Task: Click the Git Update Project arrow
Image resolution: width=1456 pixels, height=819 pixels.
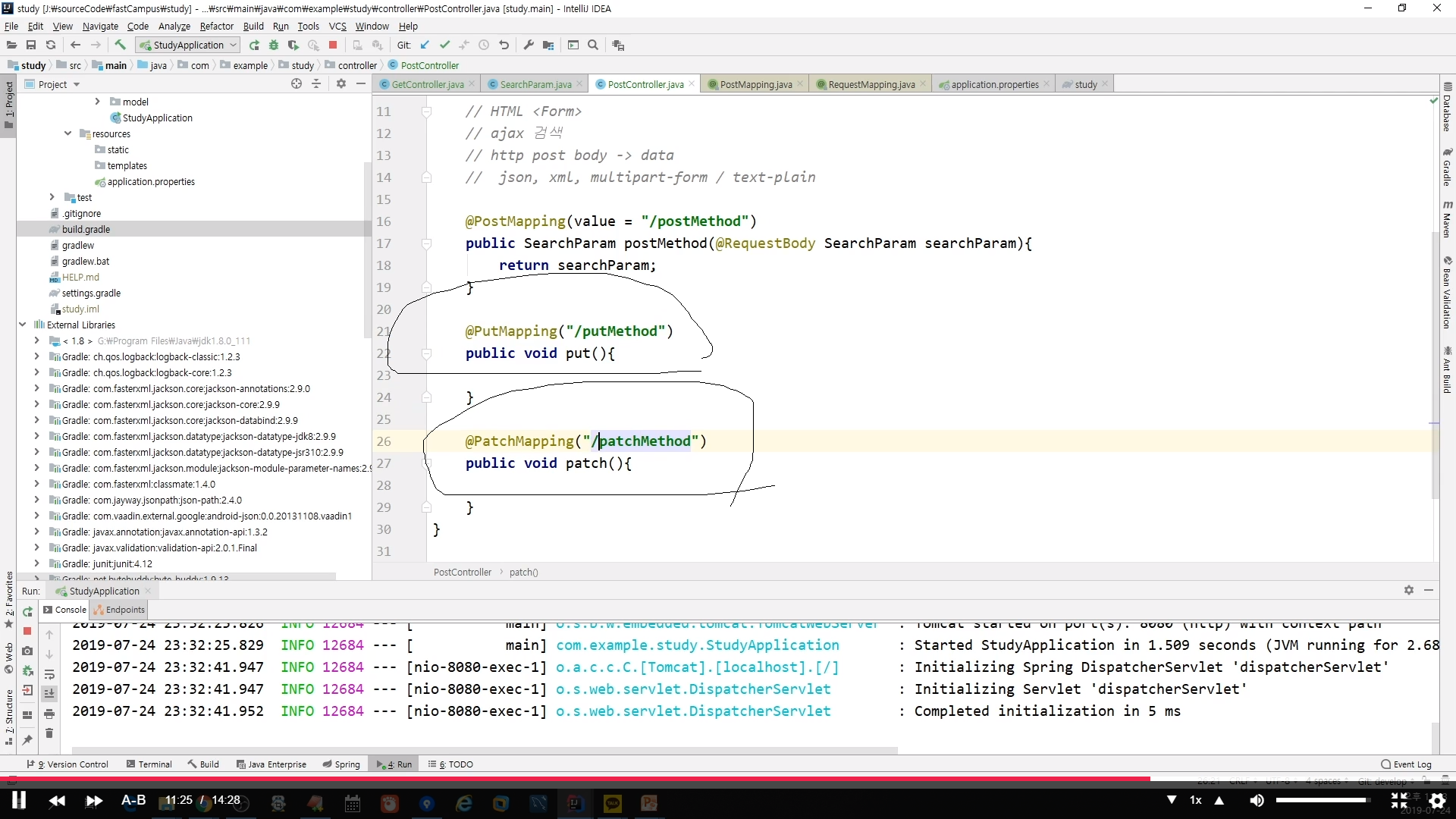Action: pyautogui.click(x=425, y=45)
